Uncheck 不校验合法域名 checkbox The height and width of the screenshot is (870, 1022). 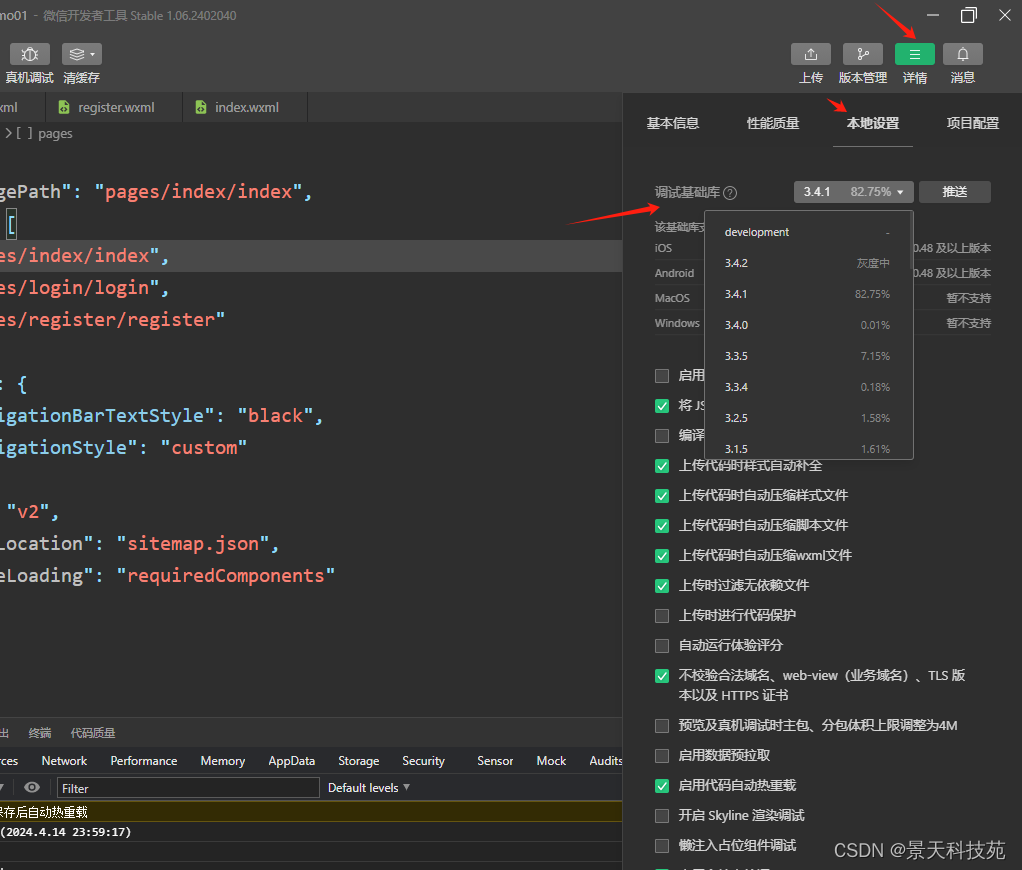662,676
